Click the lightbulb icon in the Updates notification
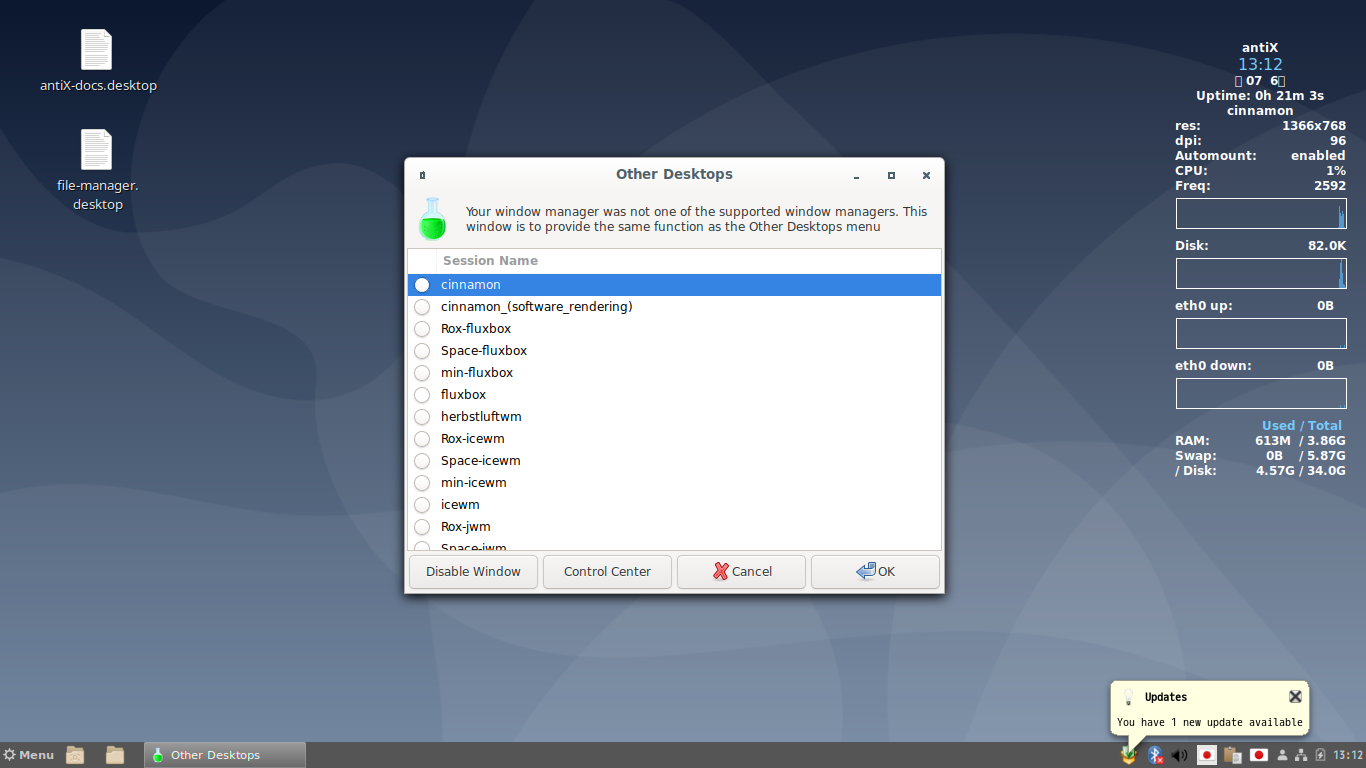 click(1128, 697)
